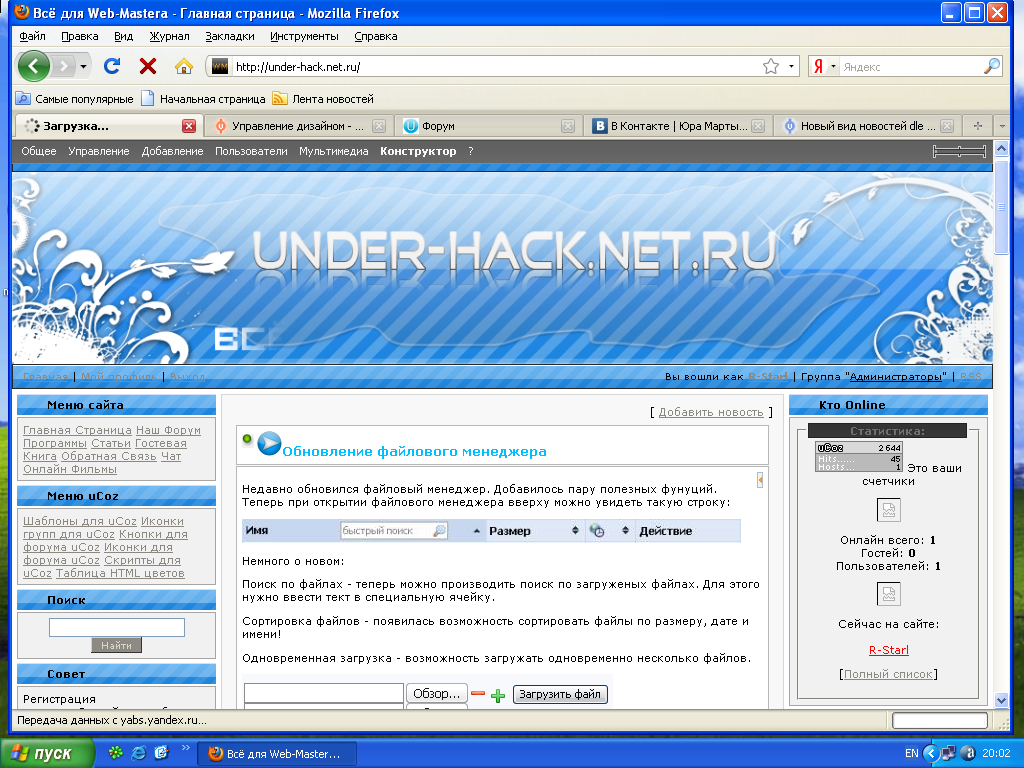Click the Найти search button
Screen dimensions: 1024x768
tap(116, 645)
